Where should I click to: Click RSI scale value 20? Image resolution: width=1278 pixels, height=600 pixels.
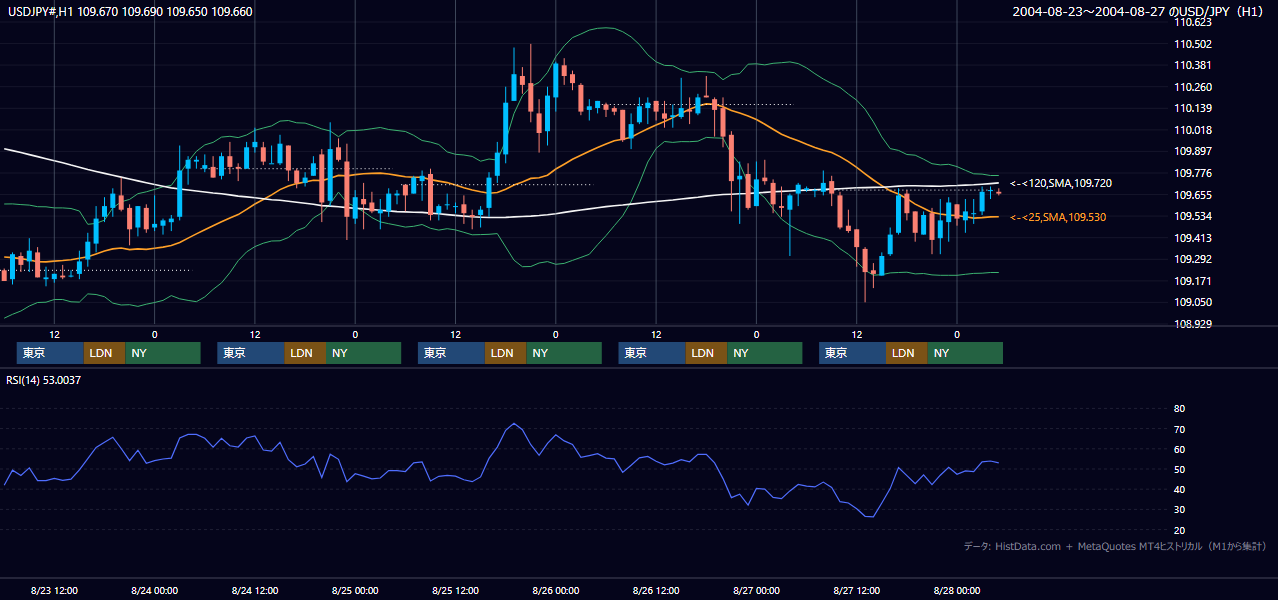coord(1179,530)
